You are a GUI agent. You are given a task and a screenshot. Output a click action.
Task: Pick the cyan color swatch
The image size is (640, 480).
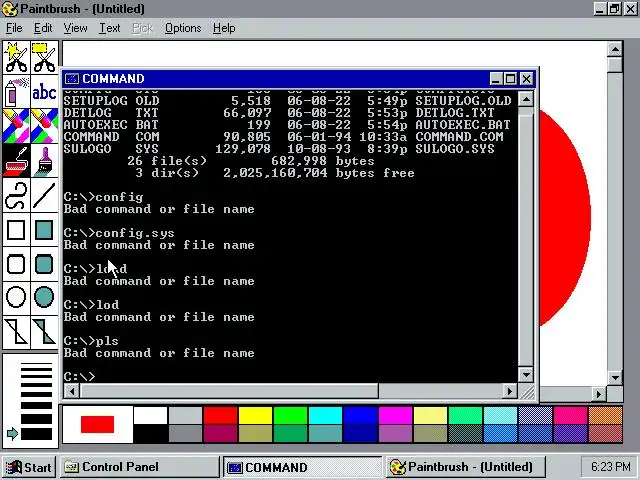325,416
